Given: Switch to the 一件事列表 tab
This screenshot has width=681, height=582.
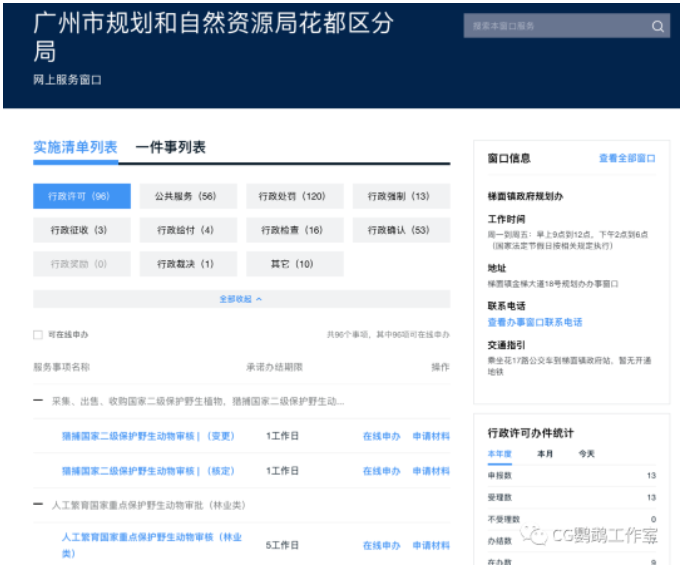Looking at the screenshot, I should click(170, 147).
